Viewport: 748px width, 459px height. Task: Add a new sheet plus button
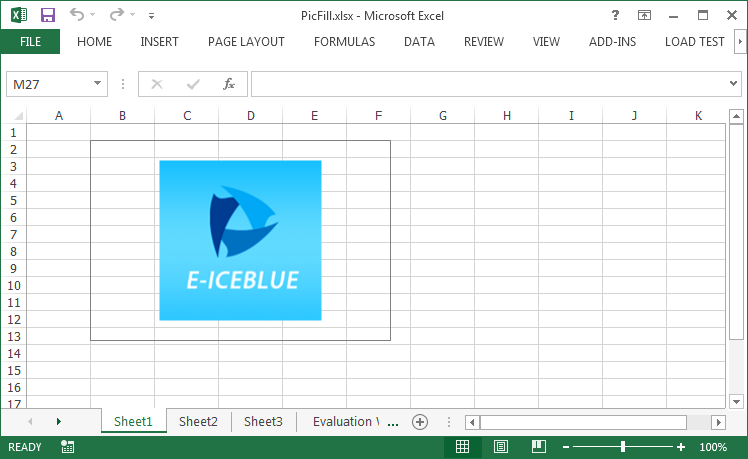pyautogui.click(x=420, y=422)
